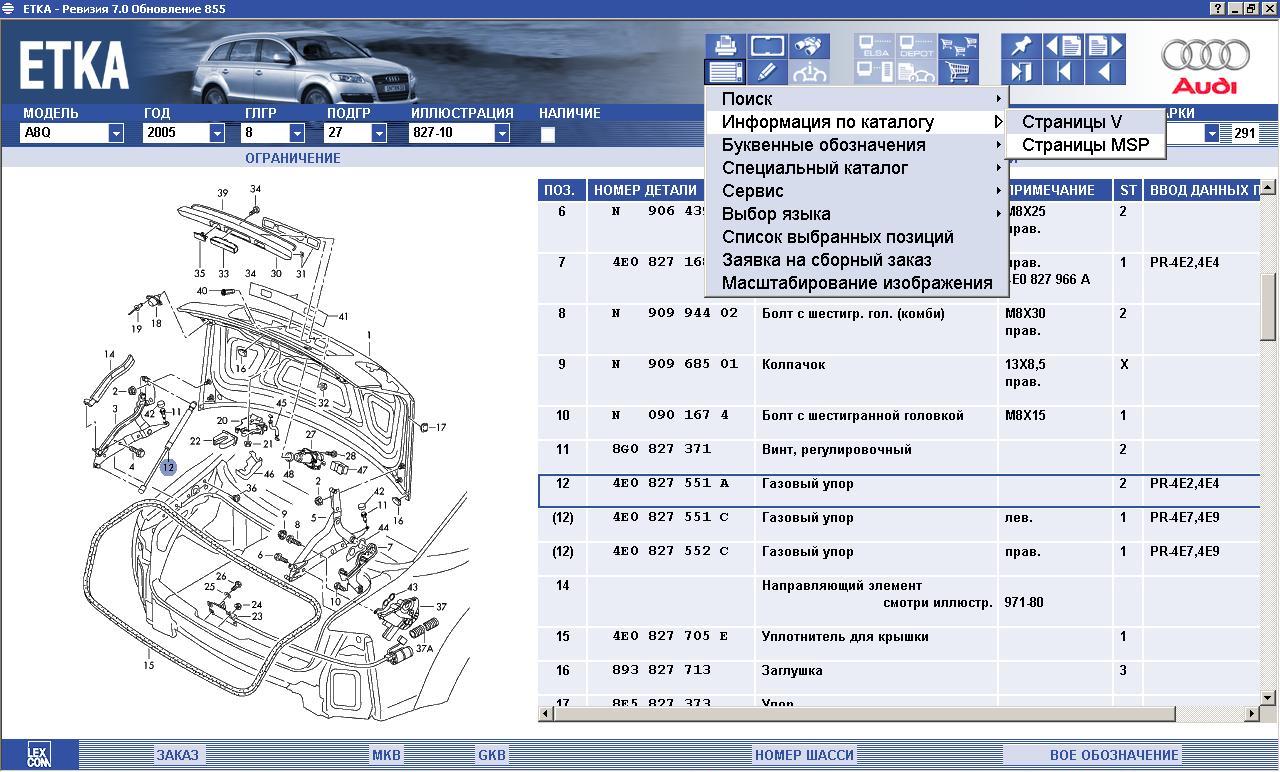Choose Масштабирование изображения from the menu

click(x=856, y=283)
